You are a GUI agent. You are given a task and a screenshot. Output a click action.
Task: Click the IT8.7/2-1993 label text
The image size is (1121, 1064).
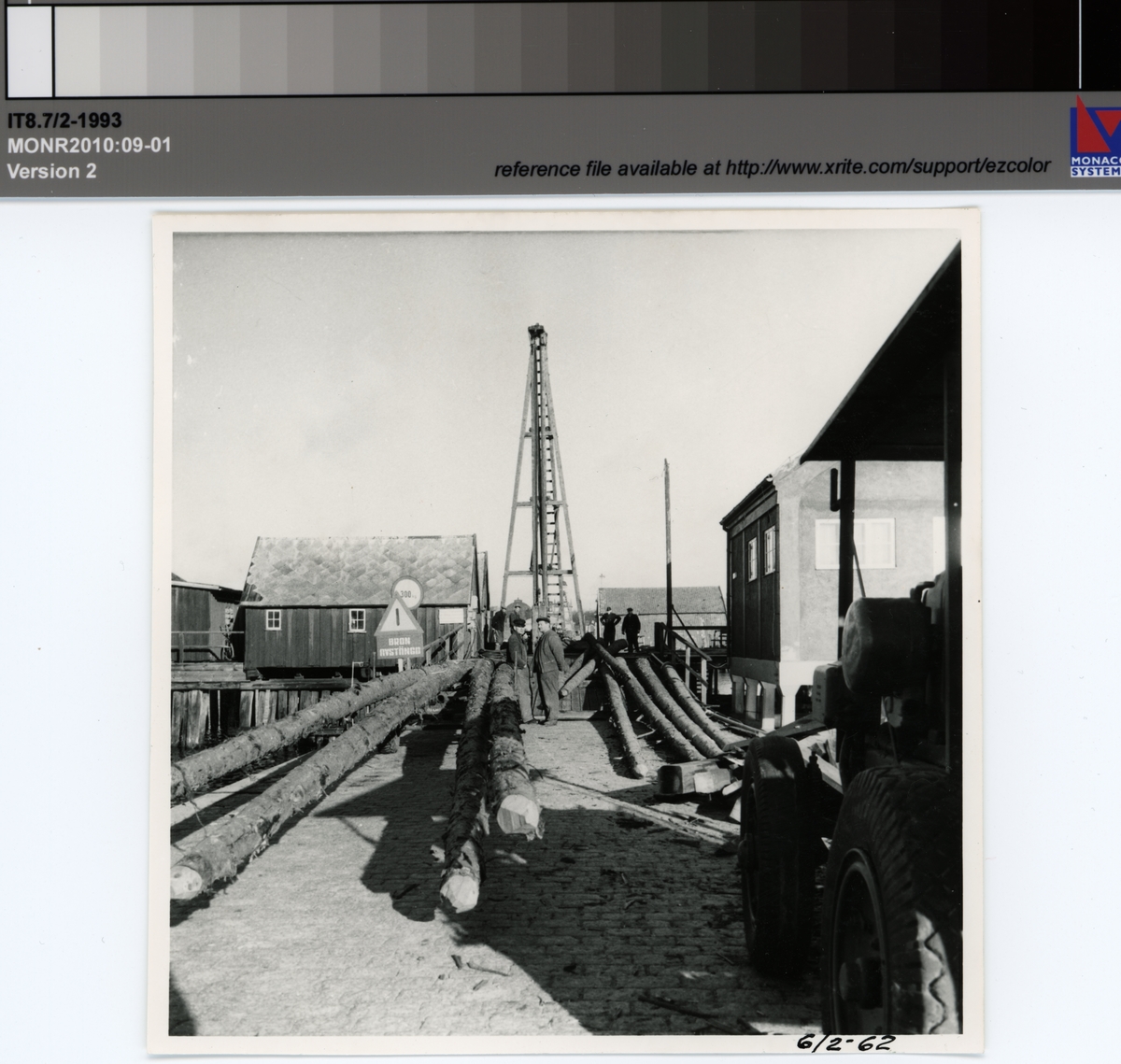click(64, 121)
